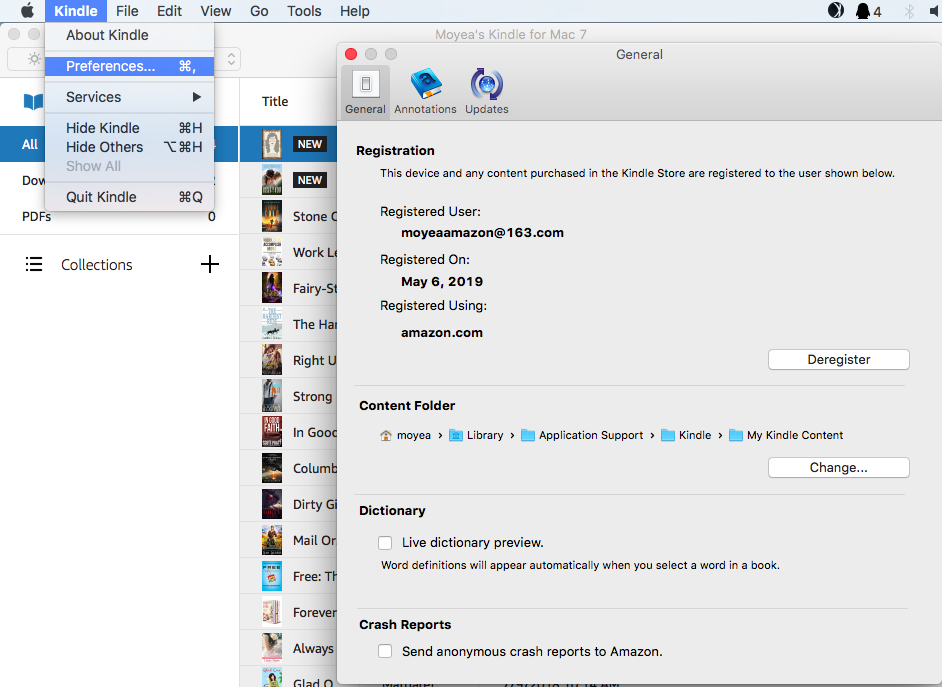Image resolution: width=942 pixels, height=687 pixels.
Task: Click the blue open-book library icon
Action: [34, 102]
